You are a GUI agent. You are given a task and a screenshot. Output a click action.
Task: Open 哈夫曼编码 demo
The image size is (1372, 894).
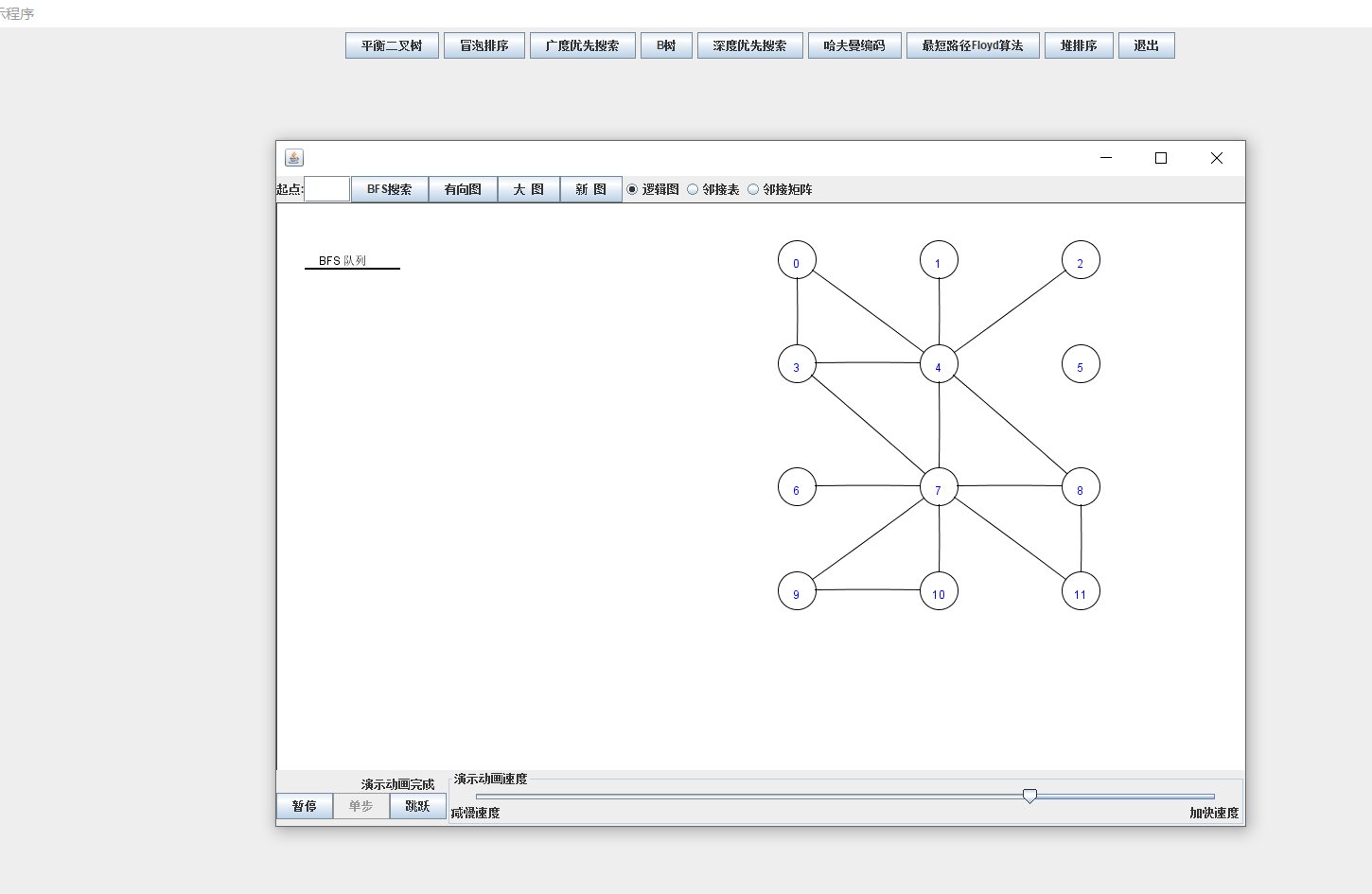[x=853, y=45]
